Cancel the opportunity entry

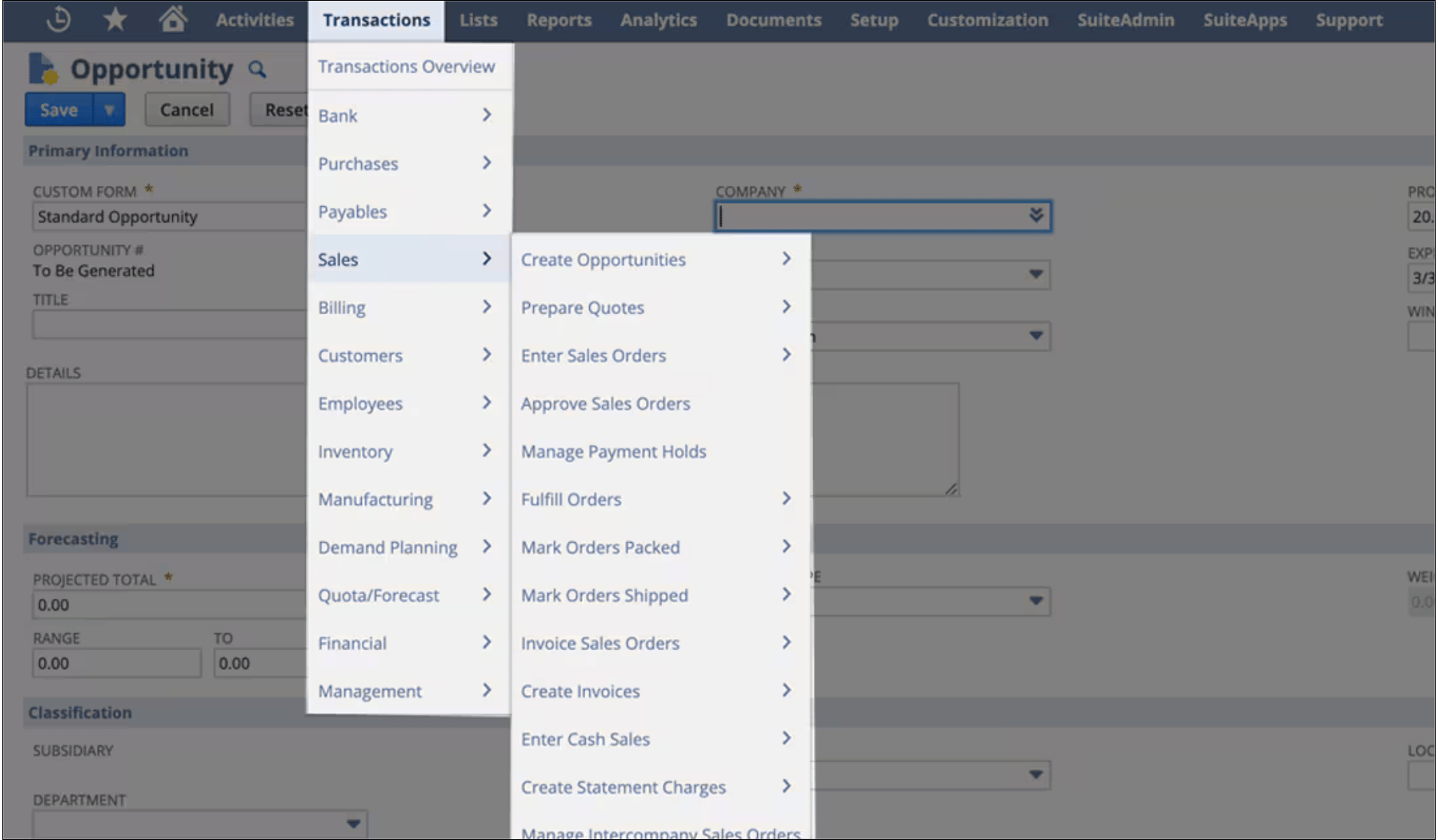(187, 109)
